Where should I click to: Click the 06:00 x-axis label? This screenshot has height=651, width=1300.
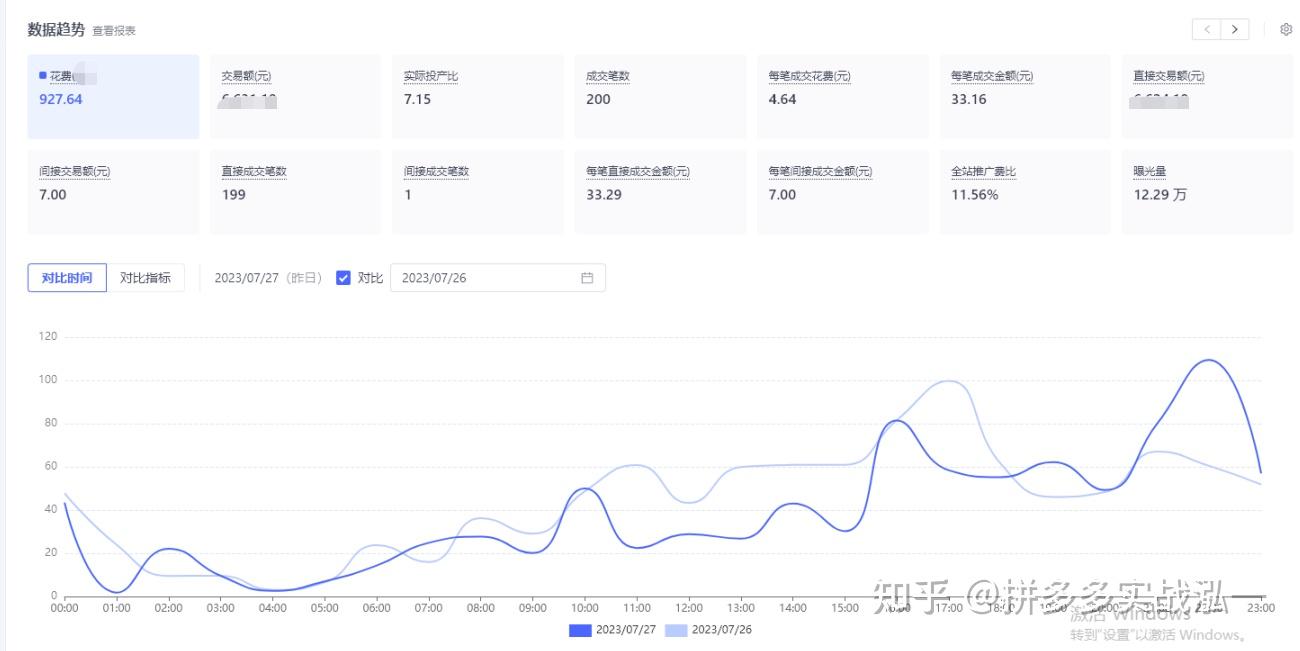point(377,608)
